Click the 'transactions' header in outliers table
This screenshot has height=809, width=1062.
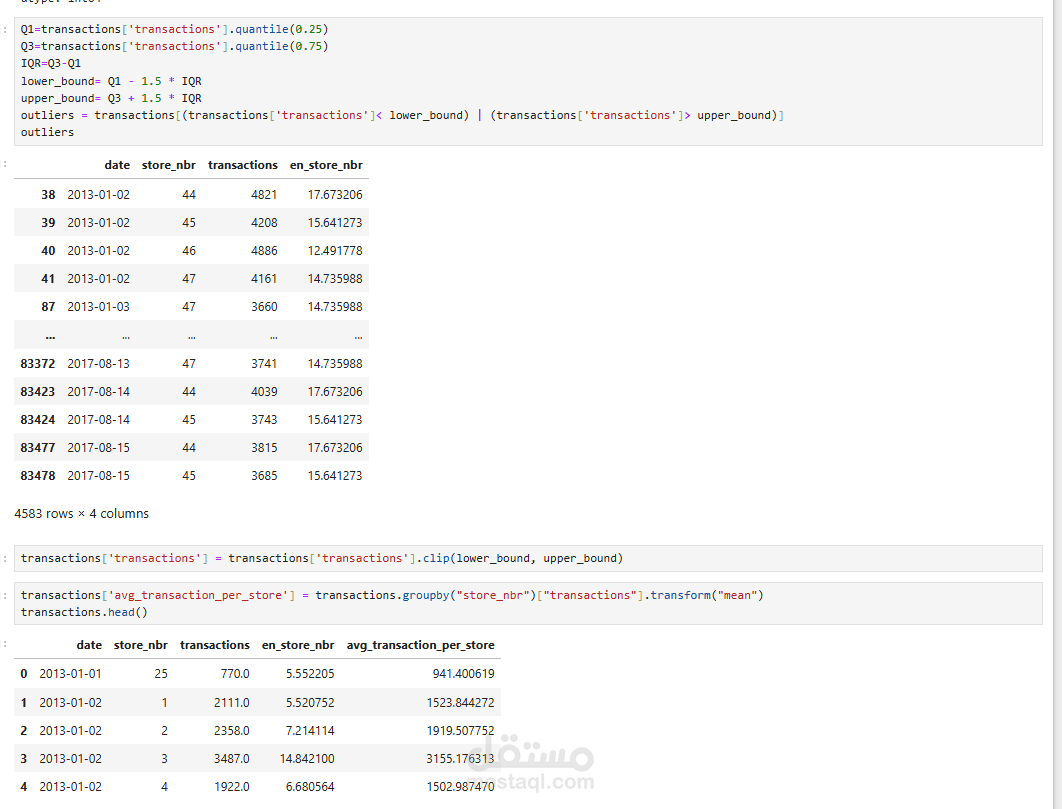(242, 165)
